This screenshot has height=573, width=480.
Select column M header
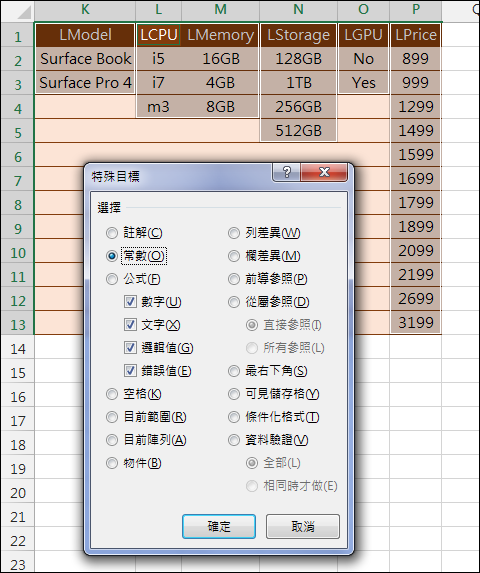click(x=220, y=10)
